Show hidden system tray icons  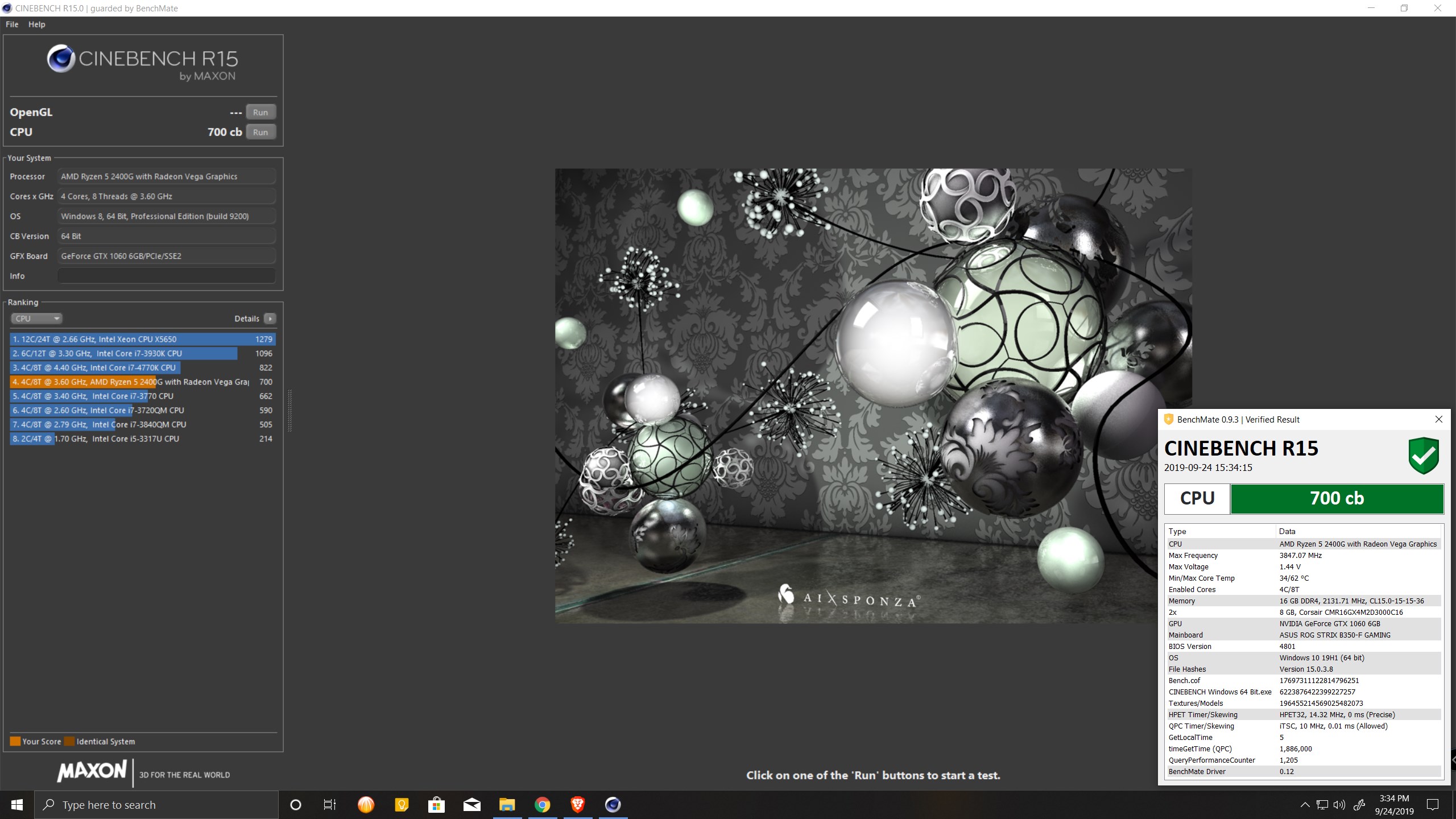1305,805
